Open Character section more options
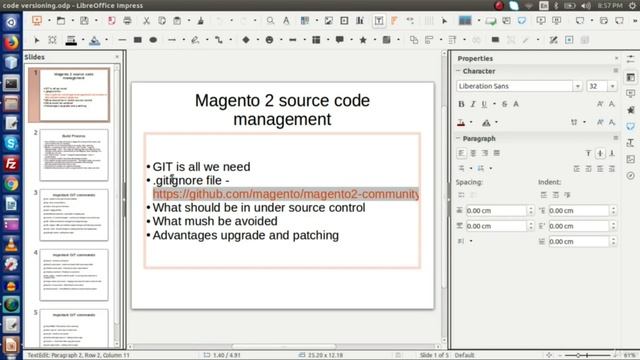Image resolution: width=640 pixels, height=360 pixels. pyautogui.click(x=616, y=71)
